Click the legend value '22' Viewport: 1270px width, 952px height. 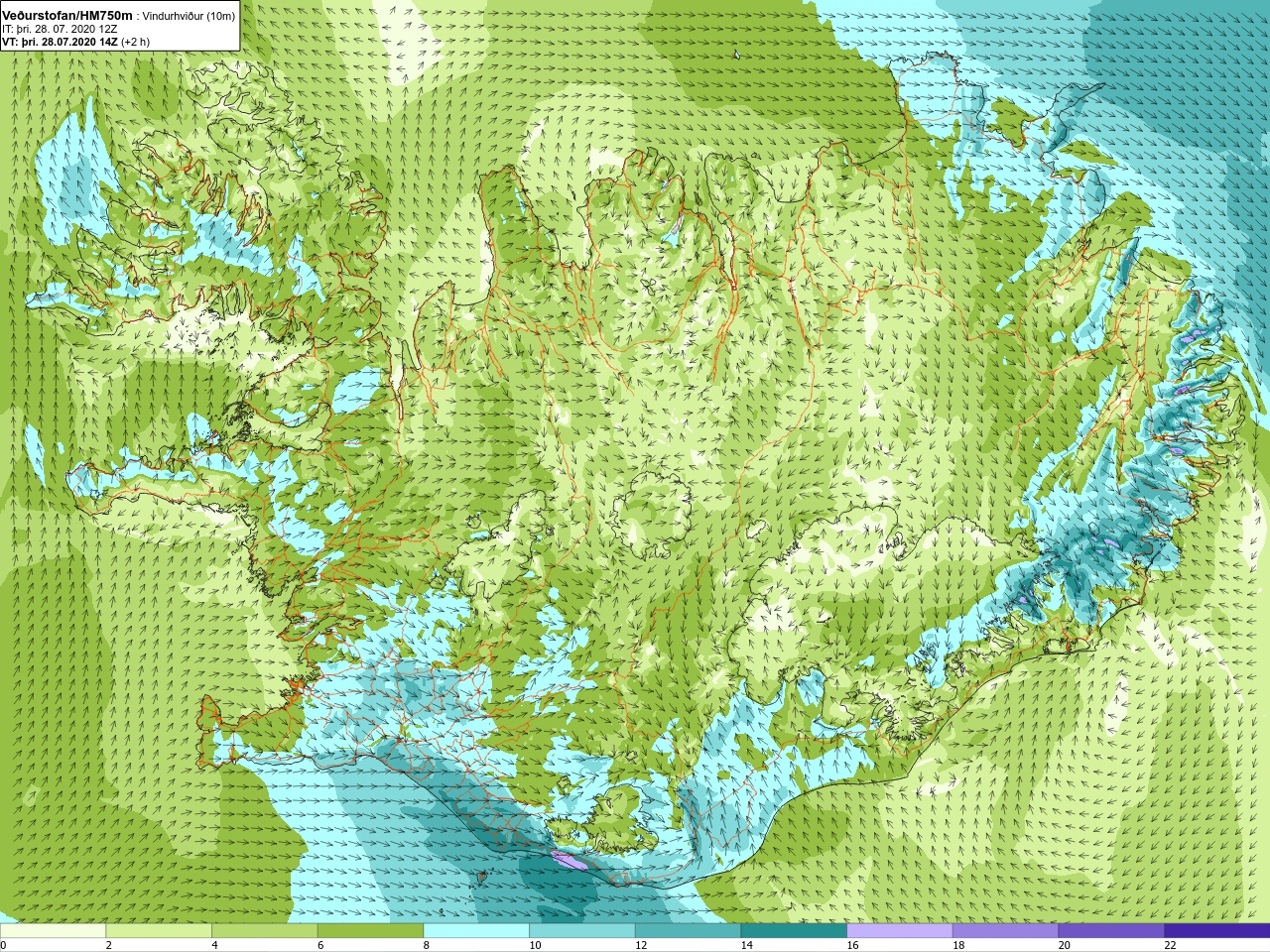click(1170, 945)
